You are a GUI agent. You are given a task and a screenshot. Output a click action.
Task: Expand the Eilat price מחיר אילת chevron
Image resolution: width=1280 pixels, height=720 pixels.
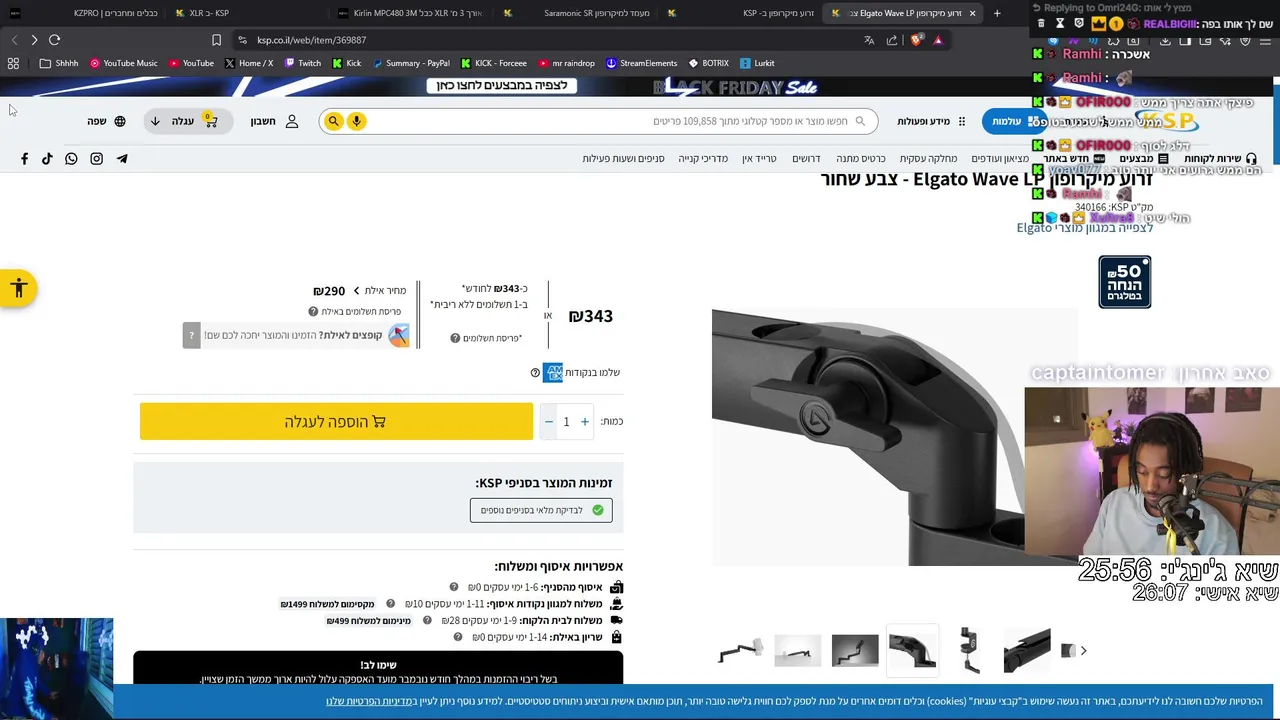(x=356, y=291)
